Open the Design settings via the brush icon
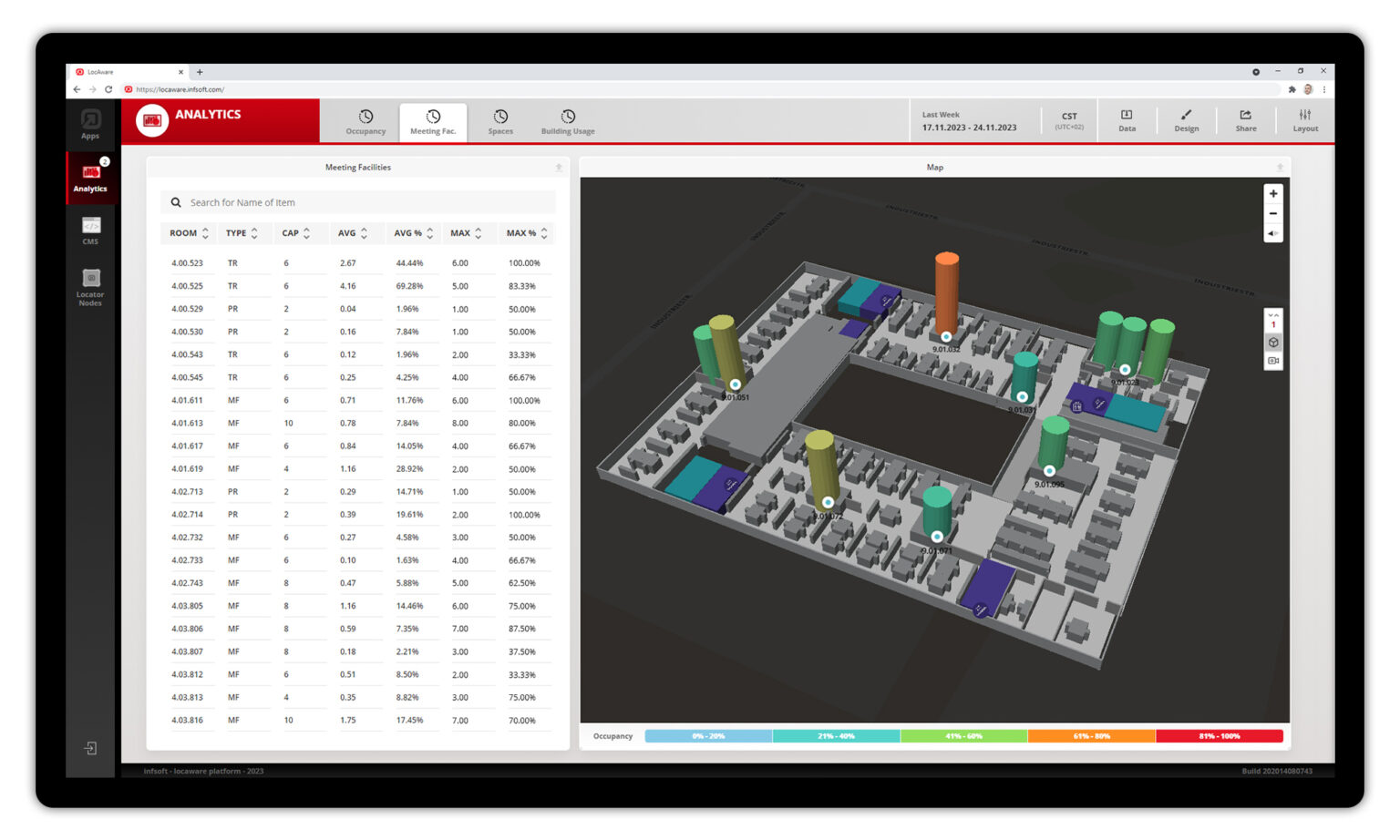The width and height of the screenshot is (1400, 840). coord(1186,121)
